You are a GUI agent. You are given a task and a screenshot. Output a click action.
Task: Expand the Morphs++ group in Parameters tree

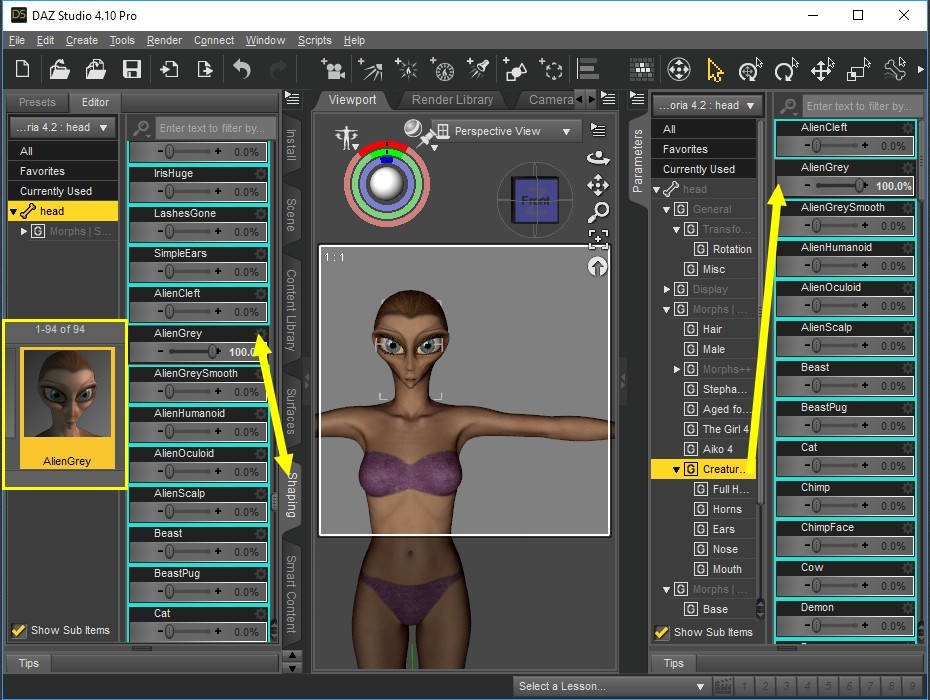(x=677, y=370)
